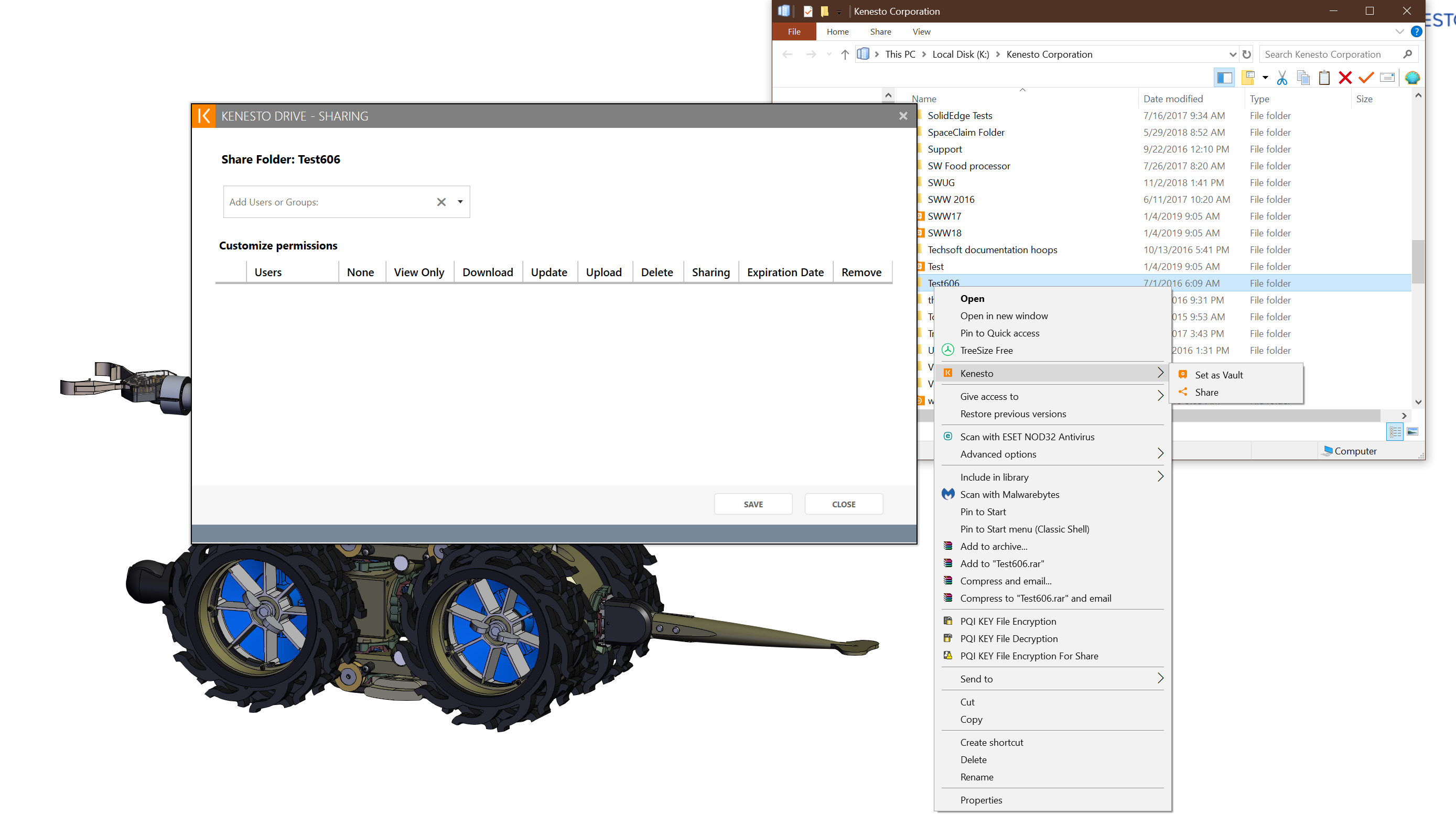Viewport: 1456px width, 837px height.
Task: Sort by Date modified column
Action: pos(1172,99)
